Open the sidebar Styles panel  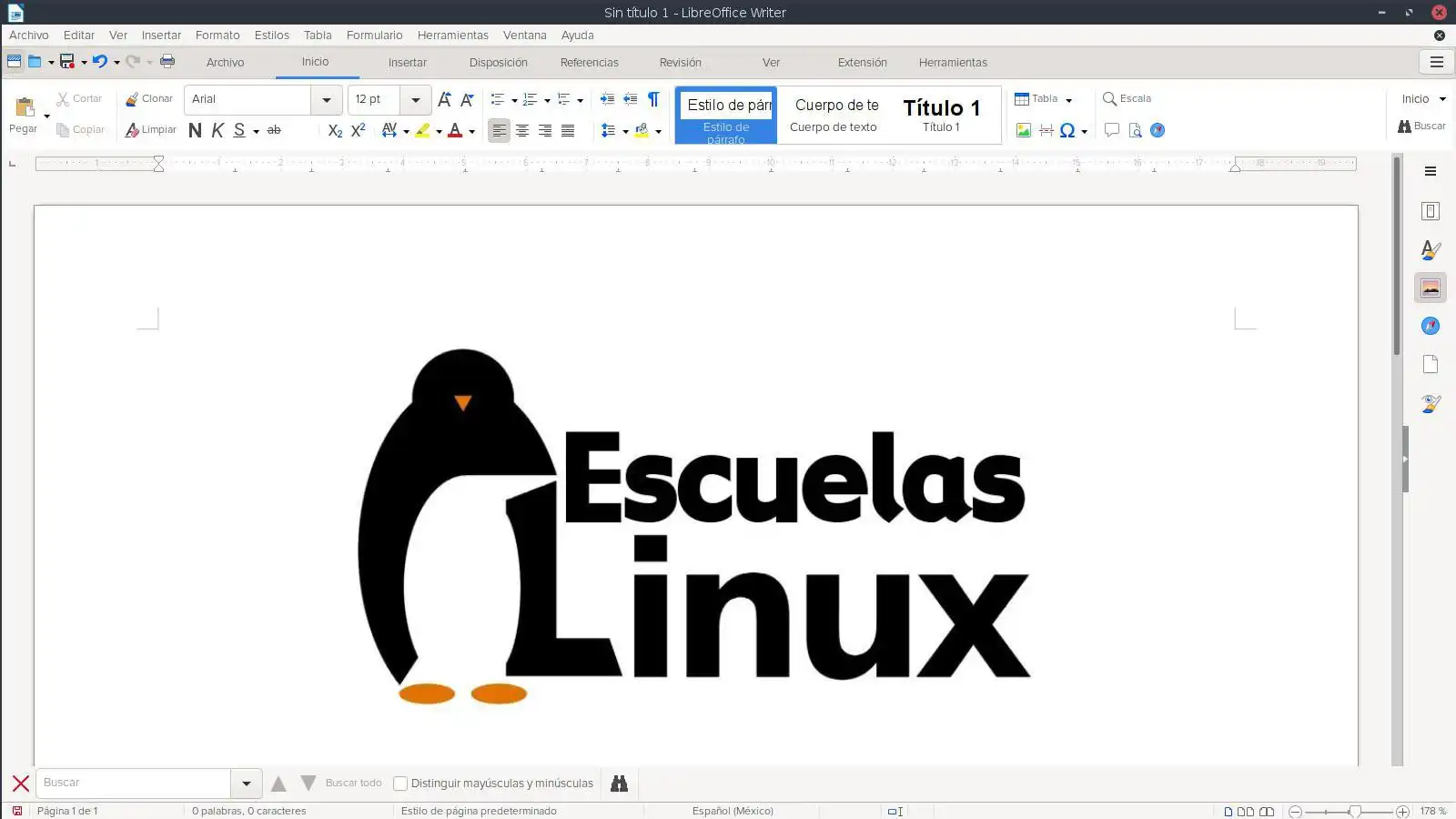click(x=1431, y=249)
